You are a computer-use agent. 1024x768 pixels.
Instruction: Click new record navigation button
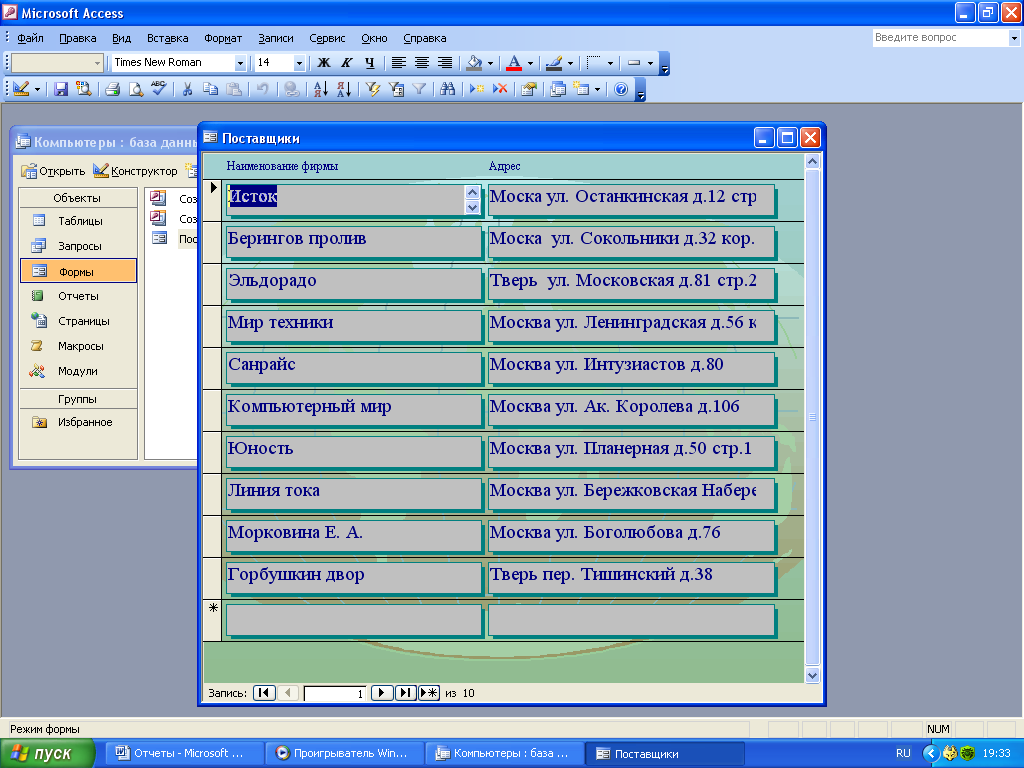(x=429, y=693)
